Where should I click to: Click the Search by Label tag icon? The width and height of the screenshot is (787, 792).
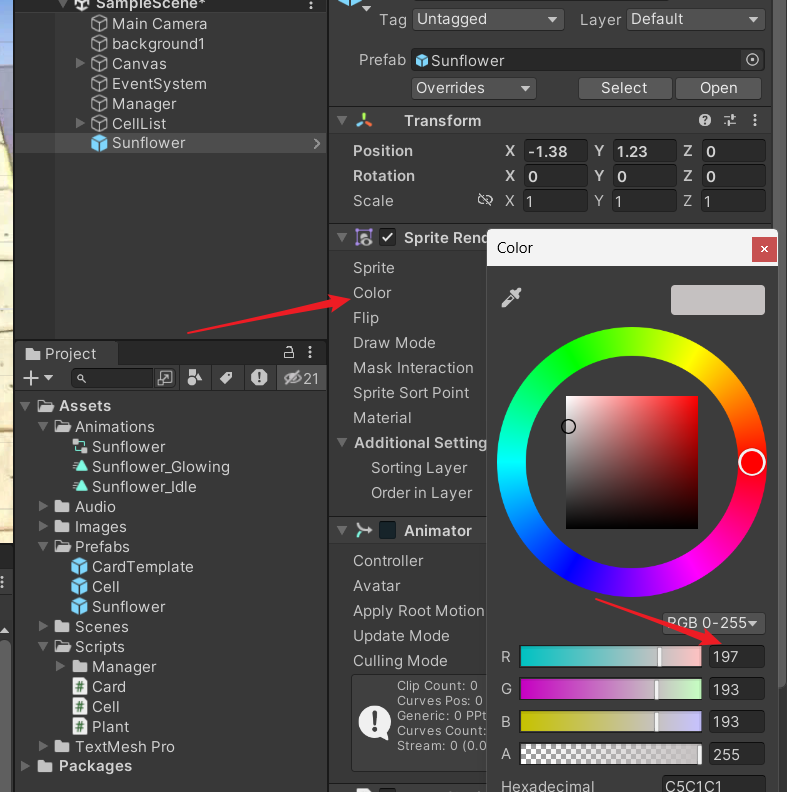[x=226, y=378]
